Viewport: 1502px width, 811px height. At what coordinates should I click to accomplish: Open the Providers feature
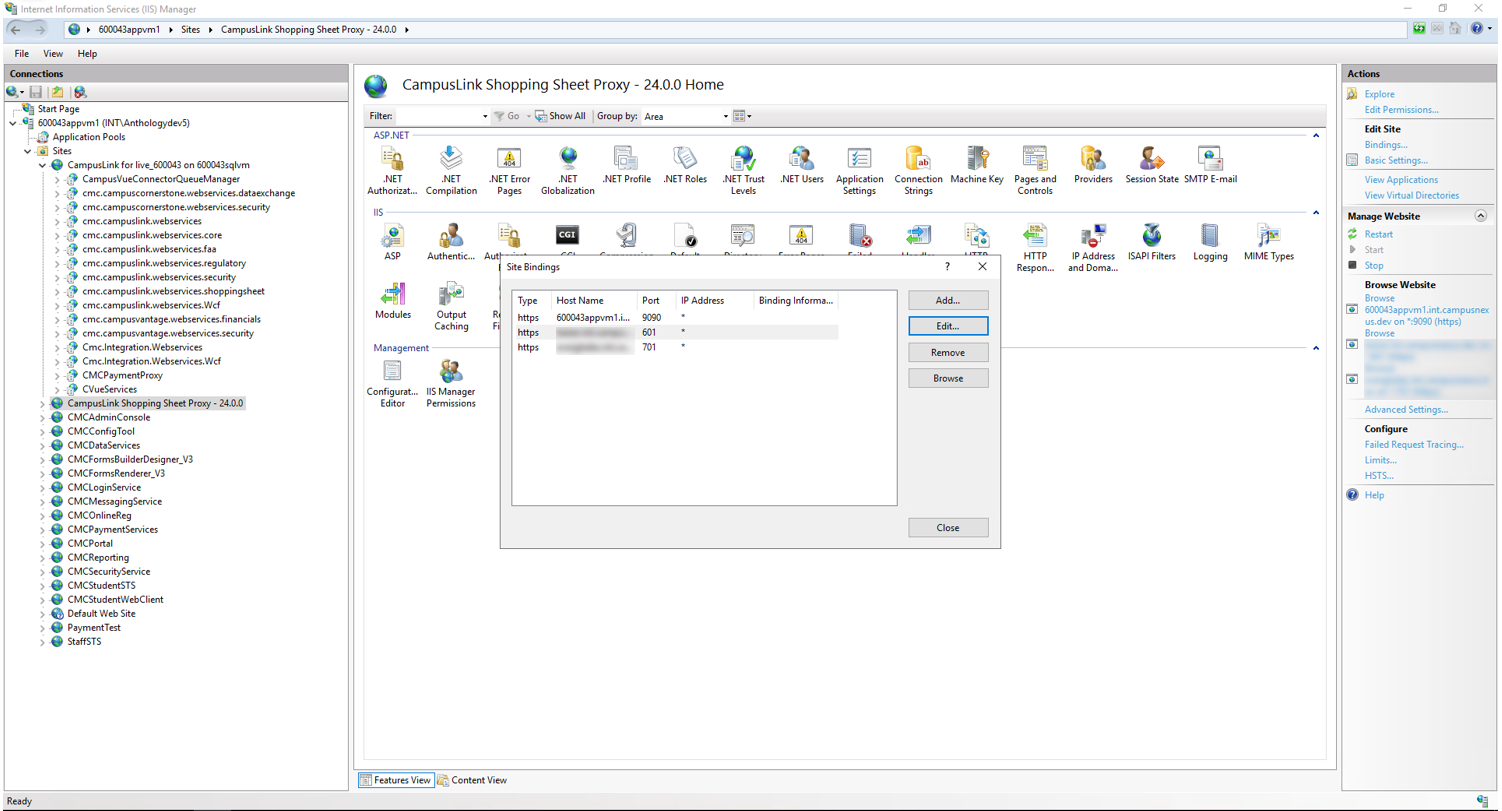[x=1093, y=165]
